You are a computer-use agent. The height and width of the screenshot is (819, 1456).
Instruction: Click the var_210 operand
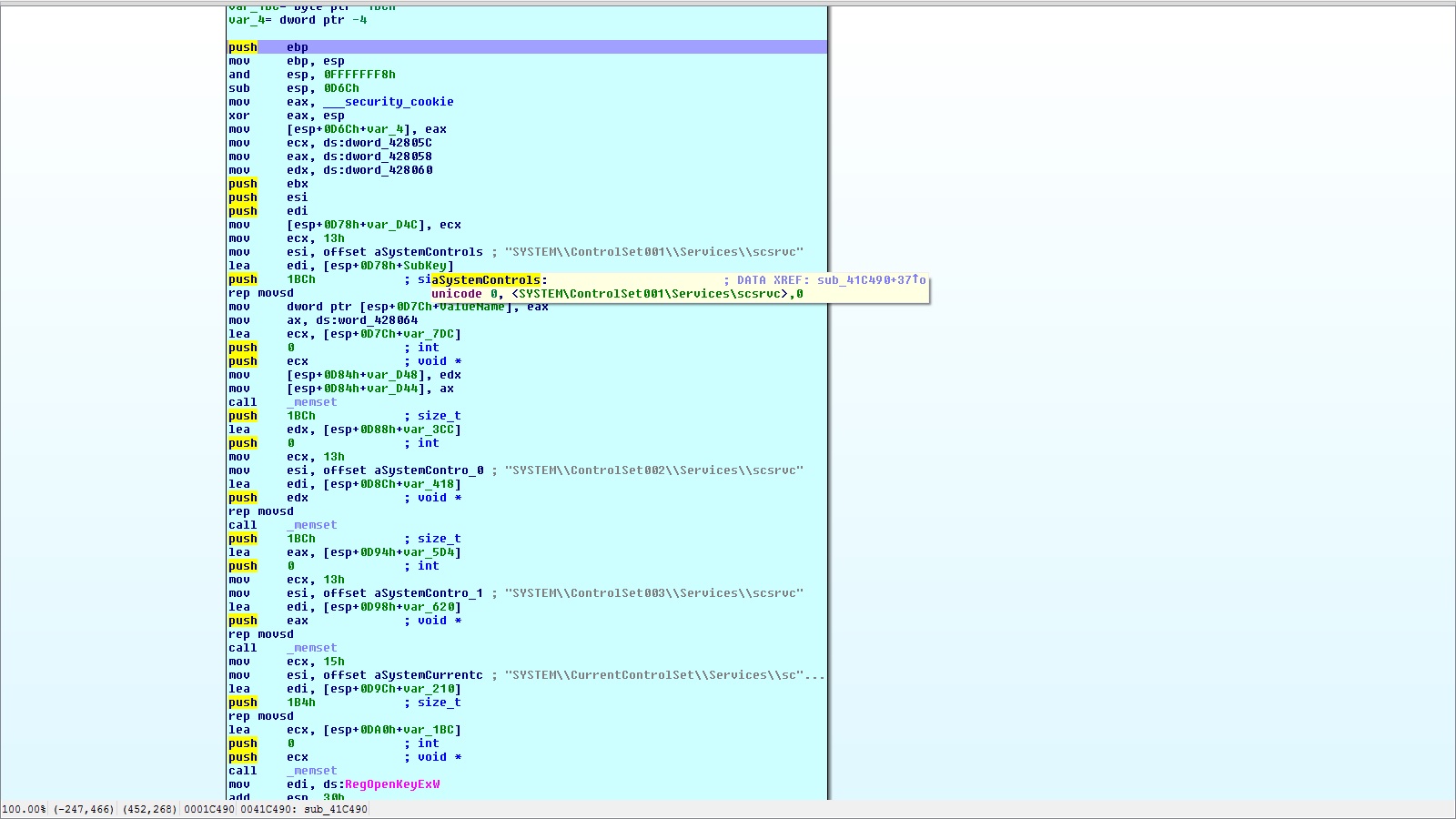point(429,689)
